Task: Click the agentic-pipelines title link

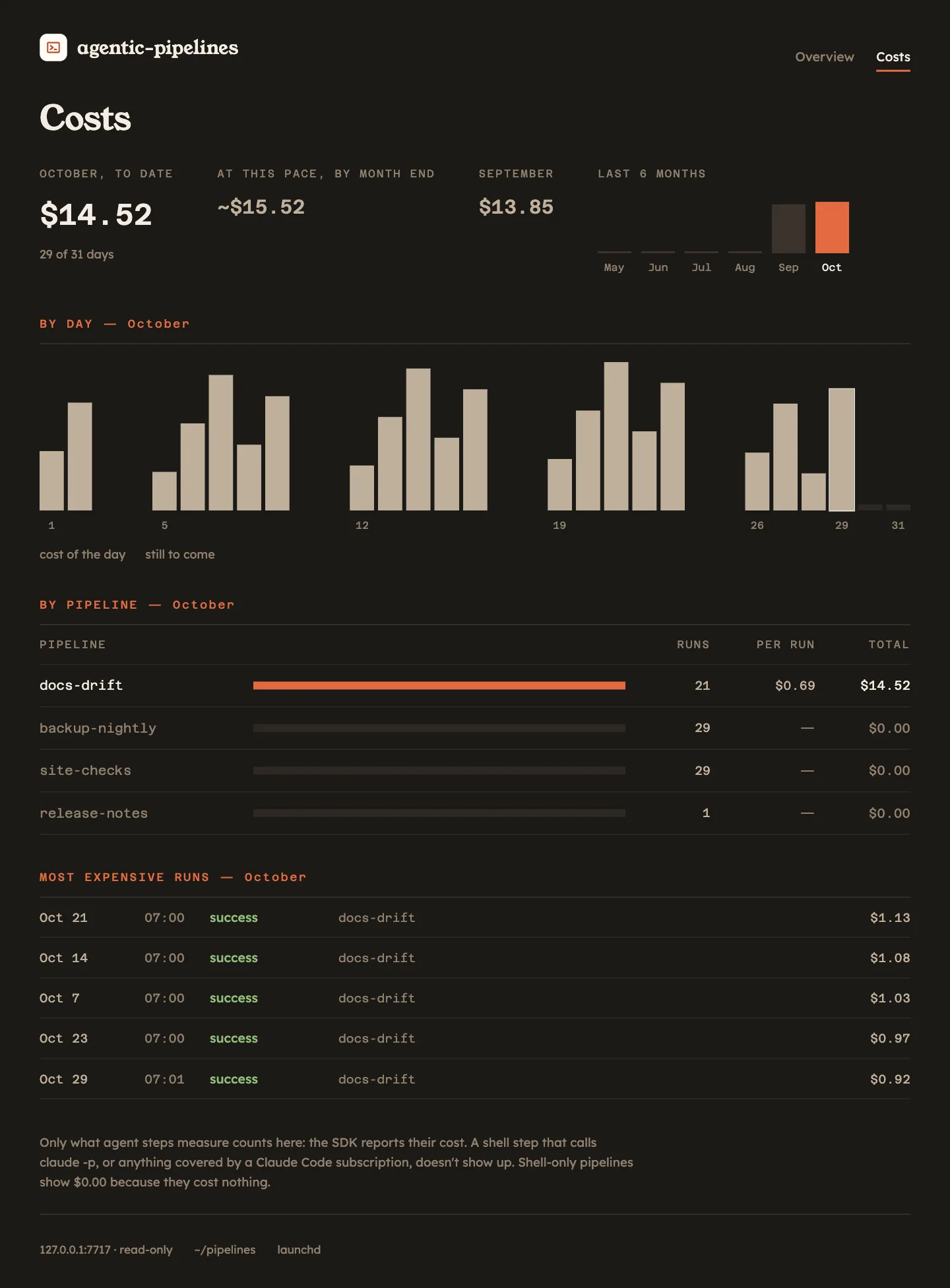Action: [x=158, y=47]
